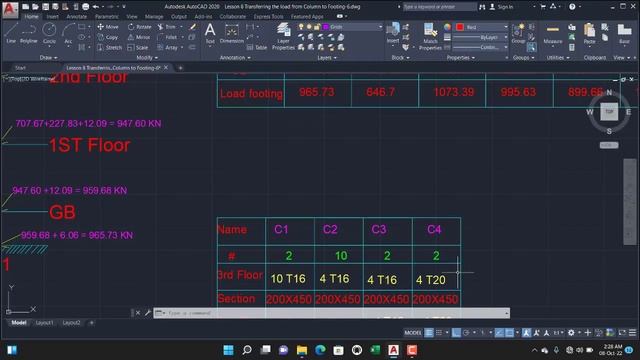Select the Group tool
Viewport: 640px width, 360px height.
(518, 33)
